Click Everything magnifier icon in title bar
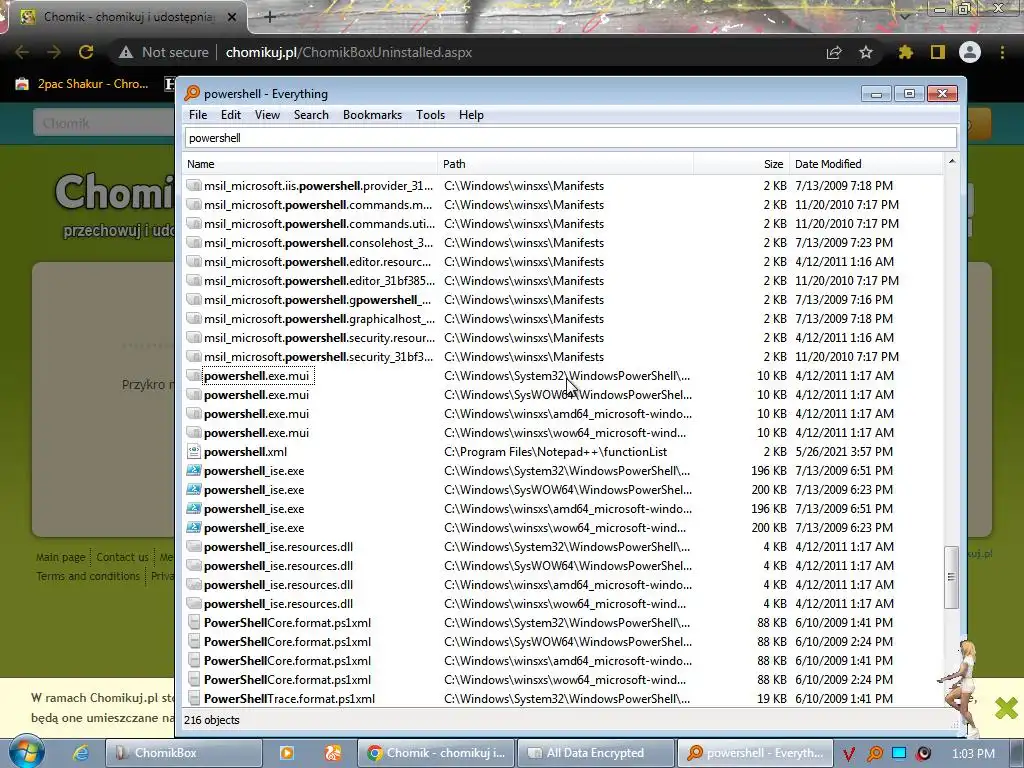This screenshot has height=768, width=1024. [x=192, y=93]
